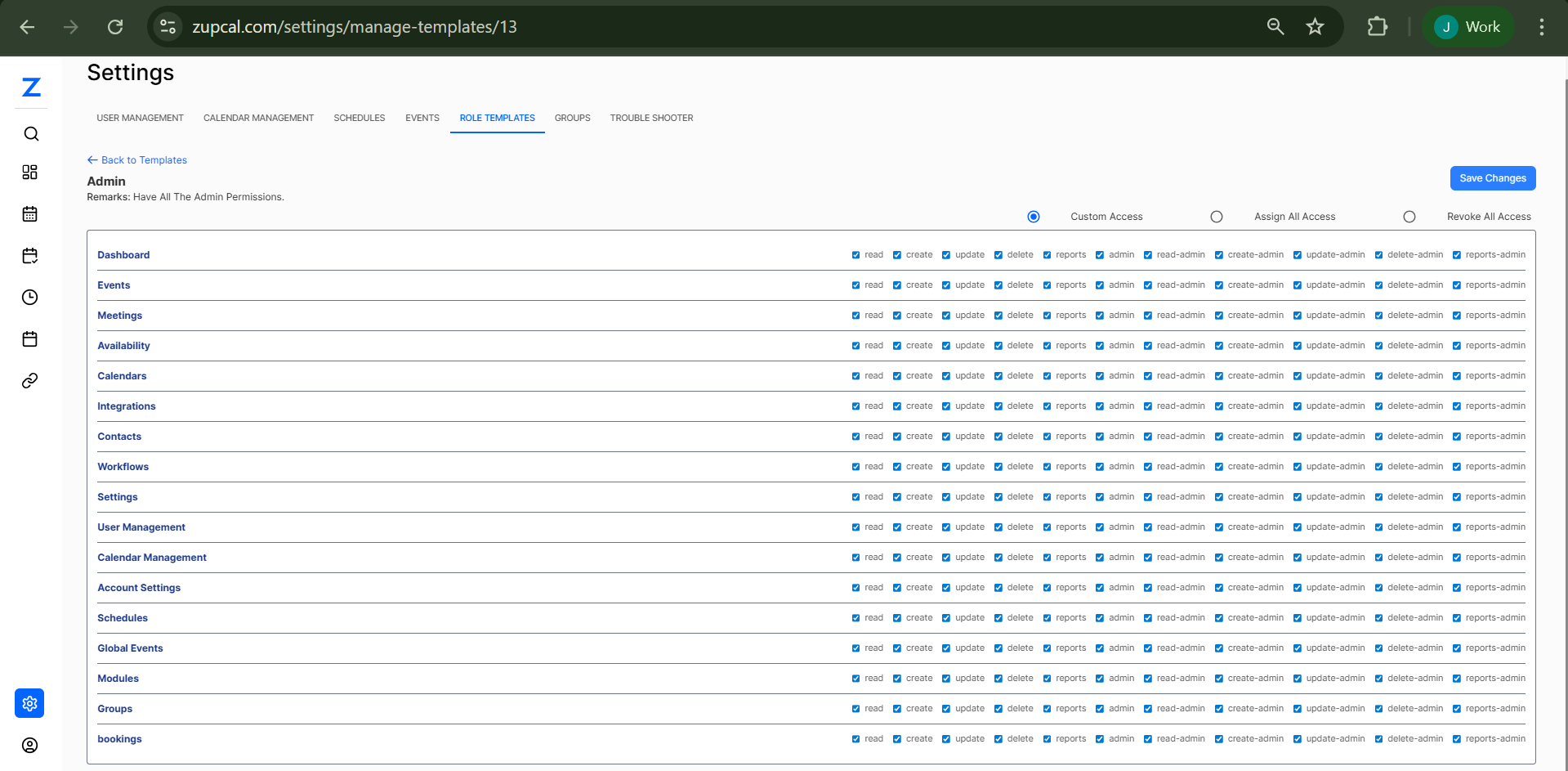
Task: Select the dashboard grid icon in the sidebar
Action: (x=30, y=173)
